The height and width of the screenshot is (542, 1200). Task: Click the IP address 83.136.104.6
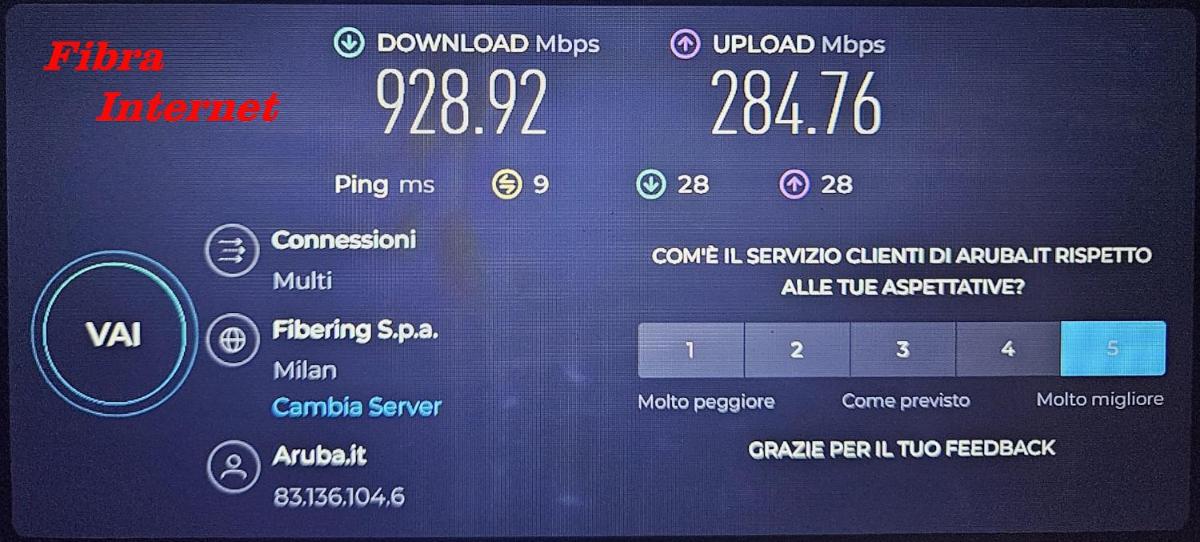click(x=339, y=496)
